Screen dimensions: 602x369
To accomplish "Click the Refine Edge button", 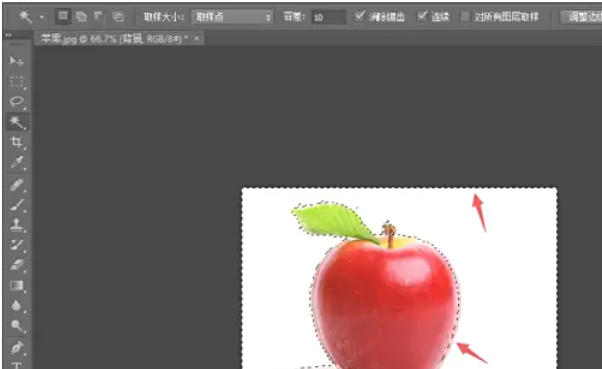I will [x=581, y=17].
